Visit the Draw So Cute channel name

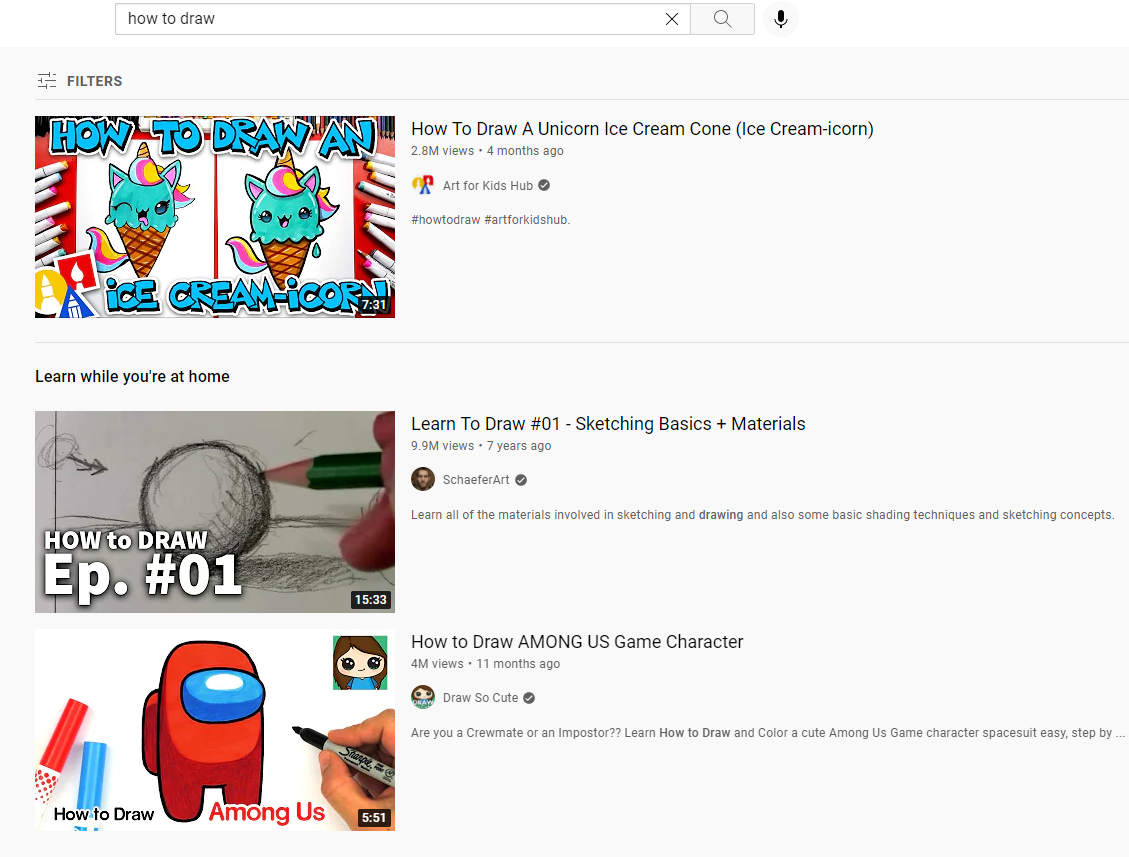[x=480, y=698]
